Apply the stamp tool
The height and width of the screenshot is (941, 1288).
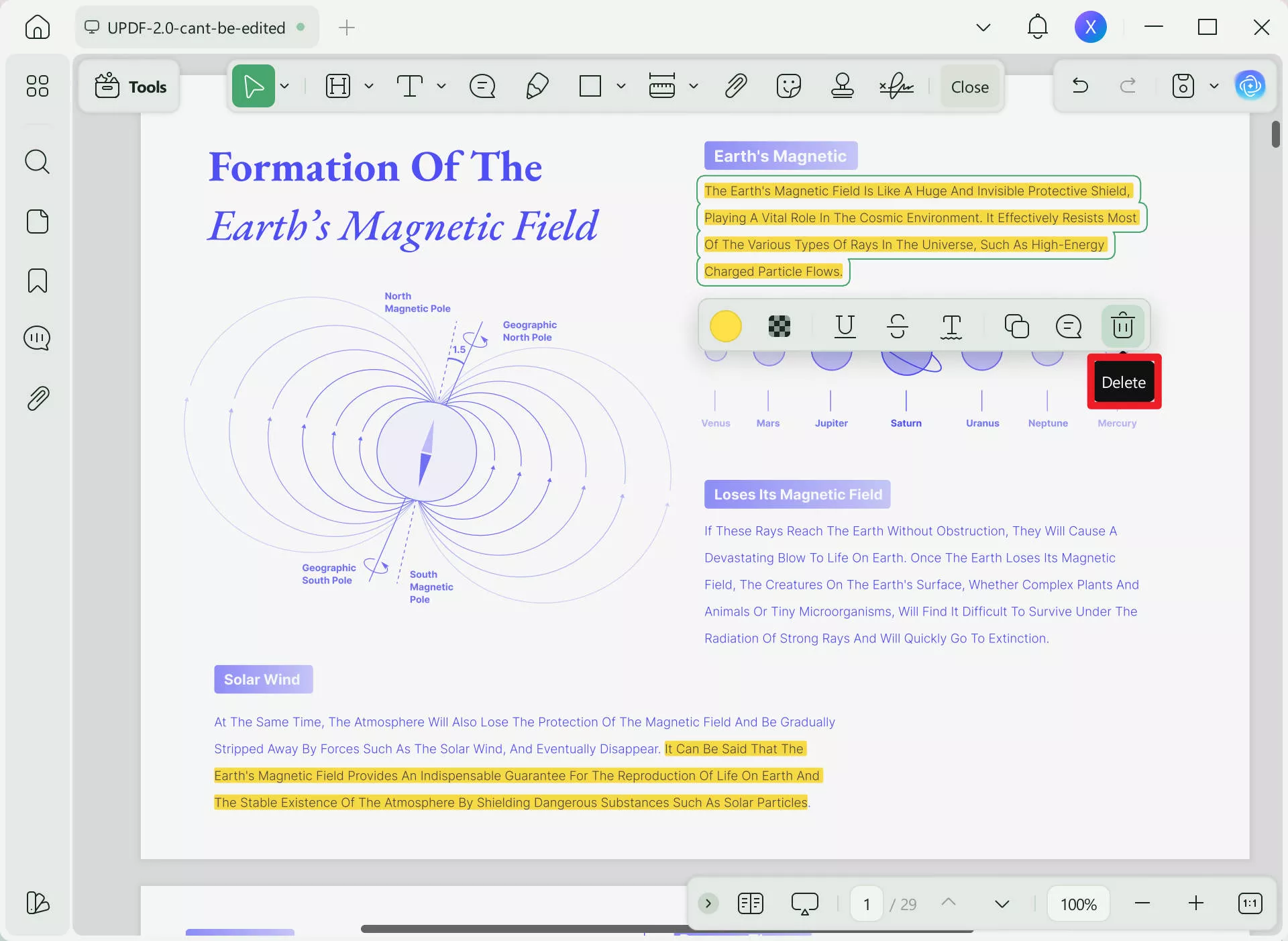point(843,86)
